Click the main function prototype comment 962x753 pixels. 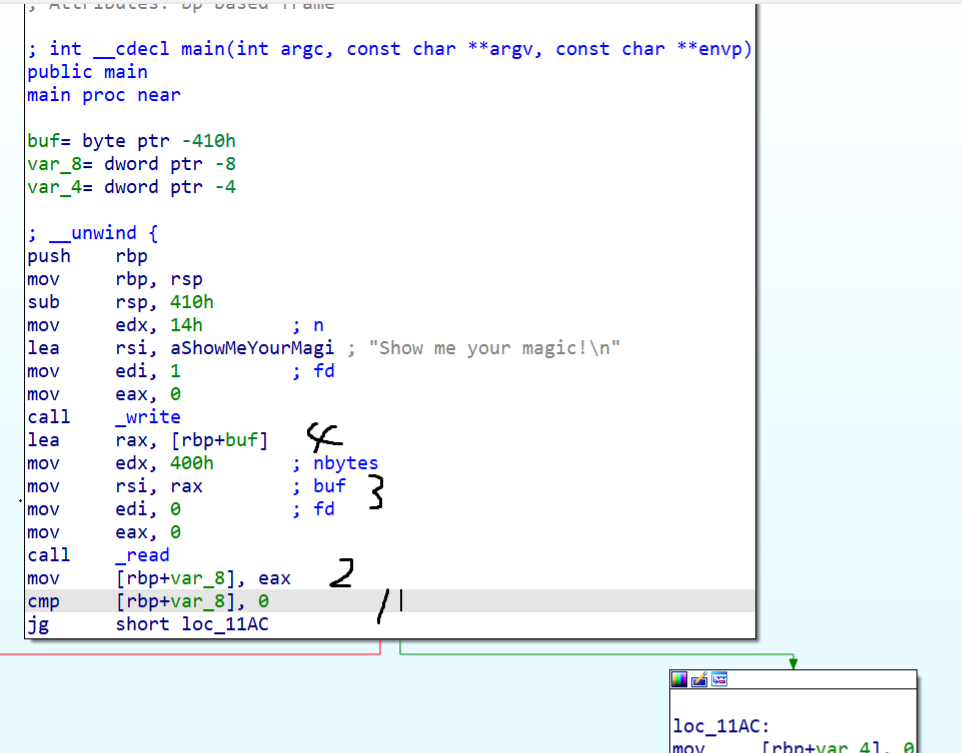tap(390, 49)
